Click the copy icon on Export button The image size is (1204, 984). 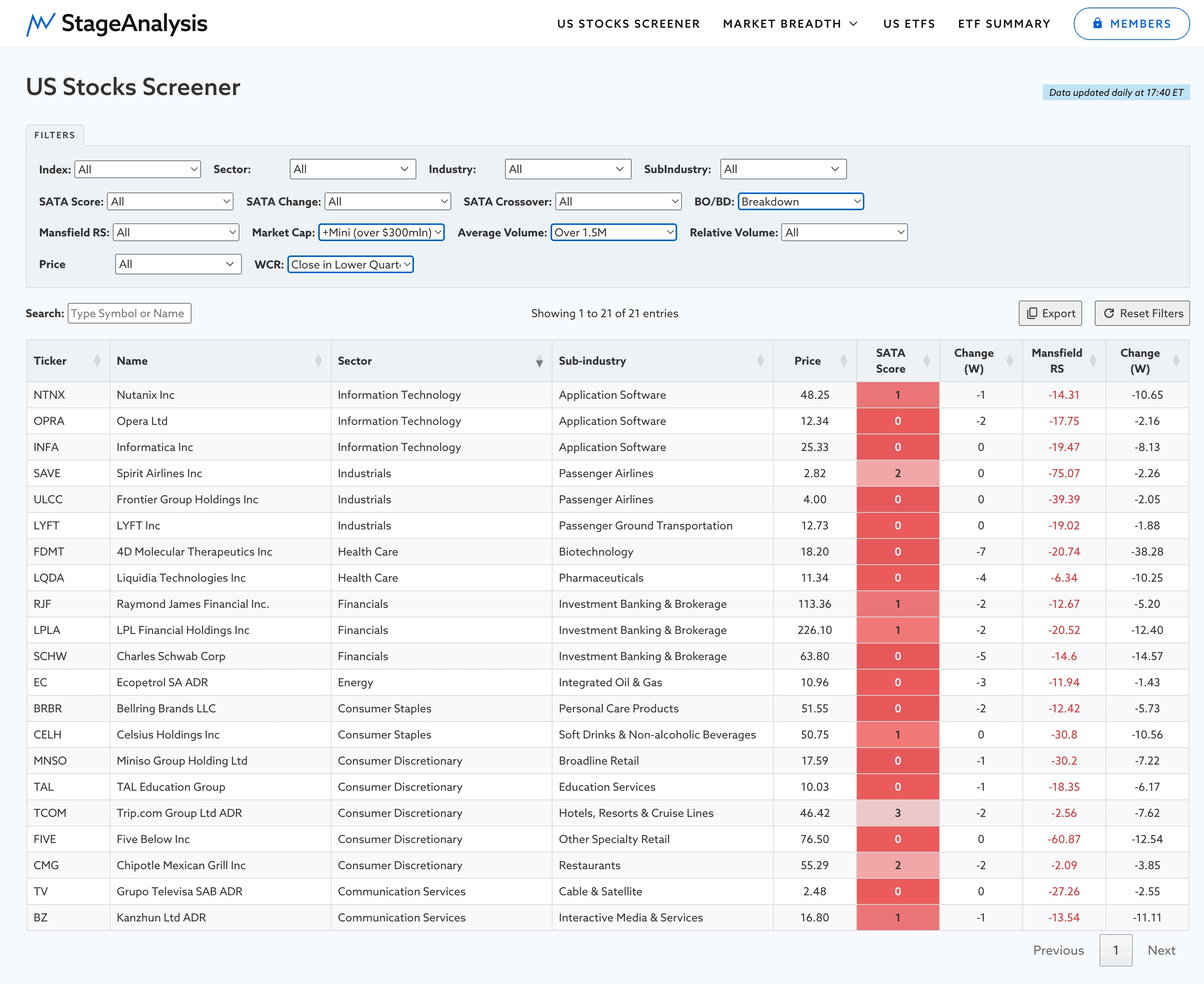1032,314
